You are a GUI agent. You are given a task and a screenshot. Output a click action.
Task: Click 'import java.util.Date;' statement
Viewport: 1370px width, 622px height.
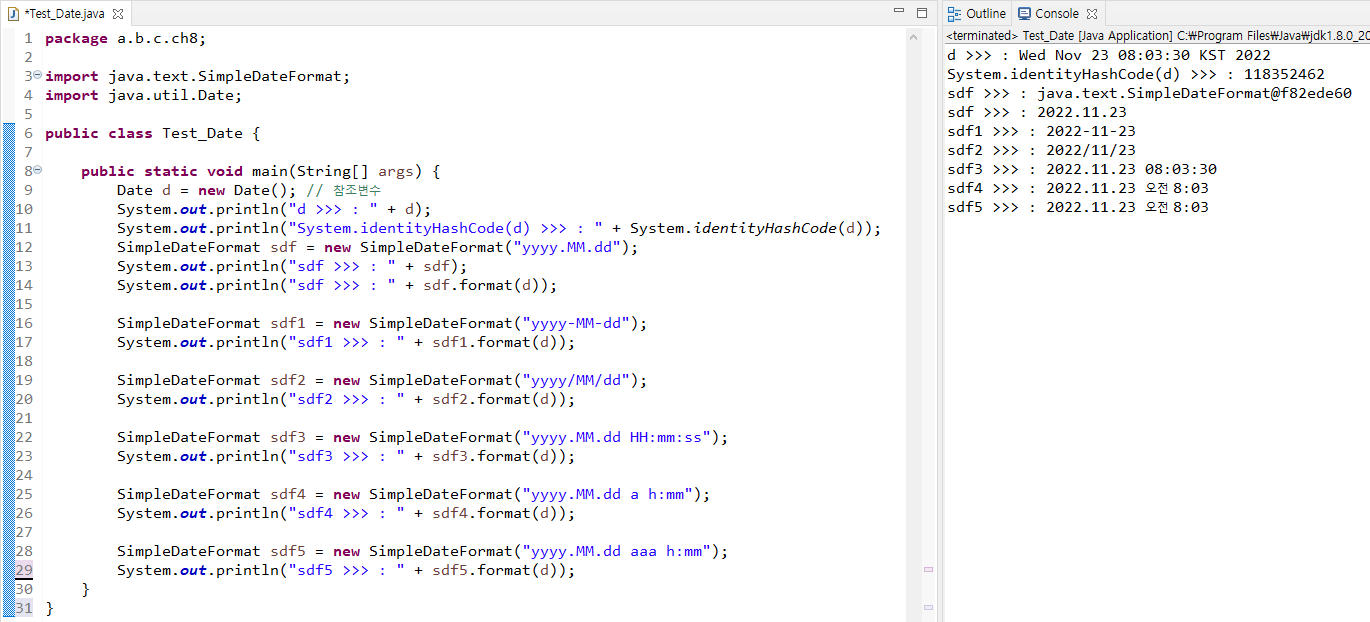click(x=144, y=95)
